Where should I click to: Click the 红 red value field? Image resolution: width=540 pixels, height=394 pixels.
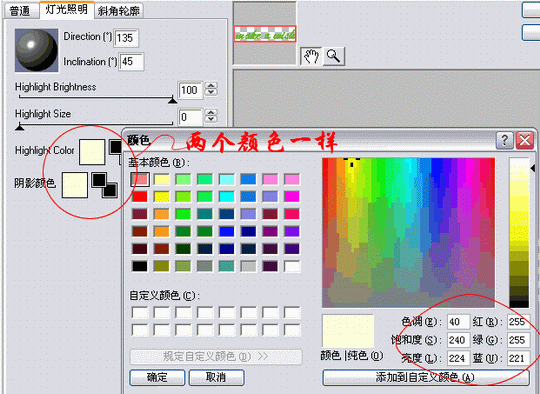[x=518, y=322]
